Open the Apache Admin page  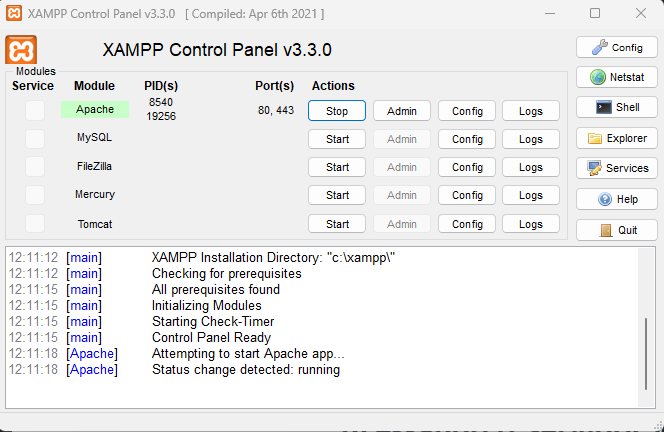(x=402, y=111)
